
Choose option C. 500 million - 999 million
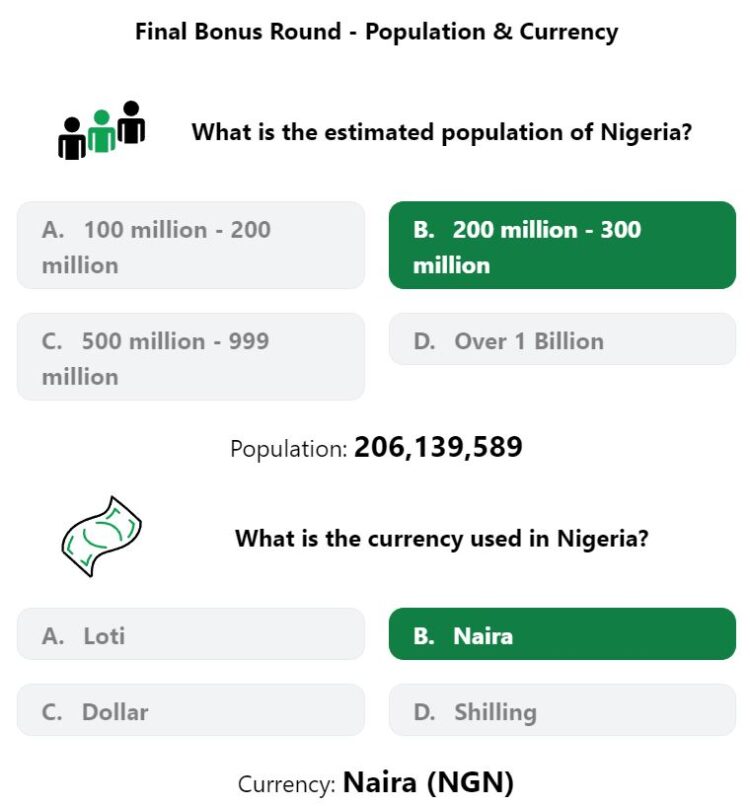(191, 357)
